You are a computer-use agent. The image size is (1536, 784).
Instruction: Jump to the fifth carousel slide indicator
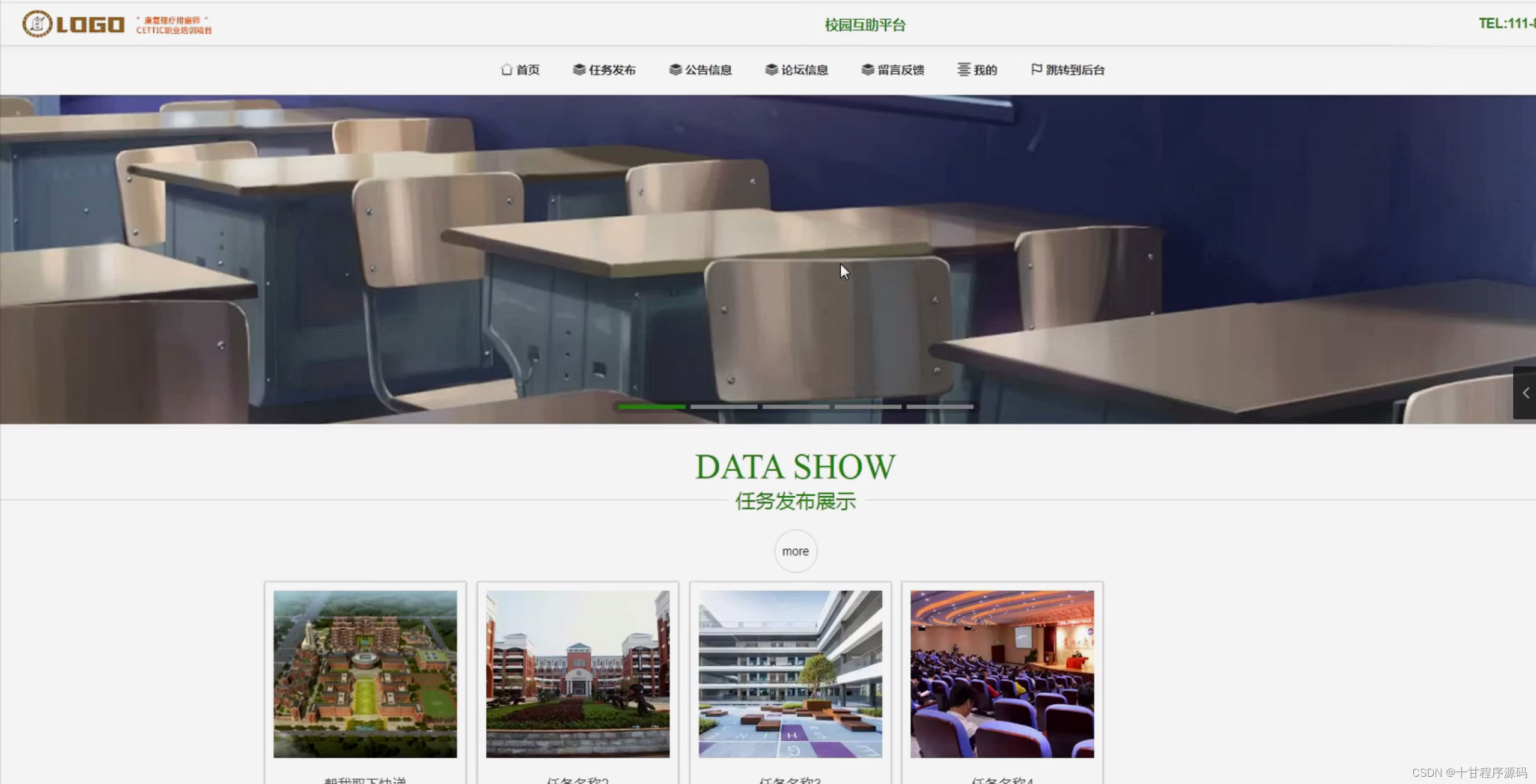point(940,407)
